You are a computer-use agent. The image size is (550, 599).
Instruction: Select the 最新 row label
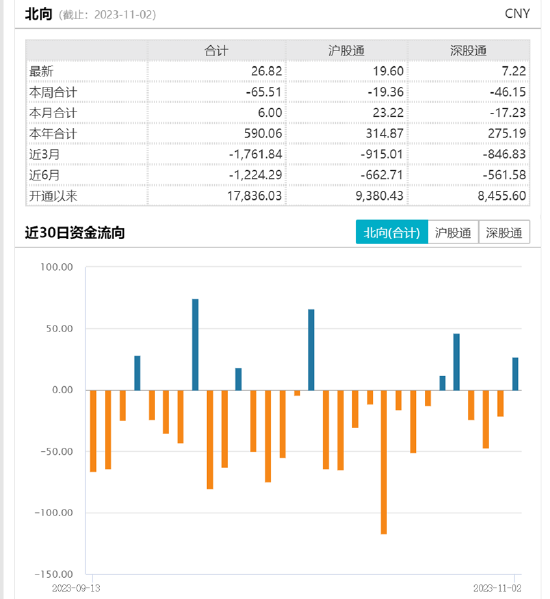pos(41,71)
